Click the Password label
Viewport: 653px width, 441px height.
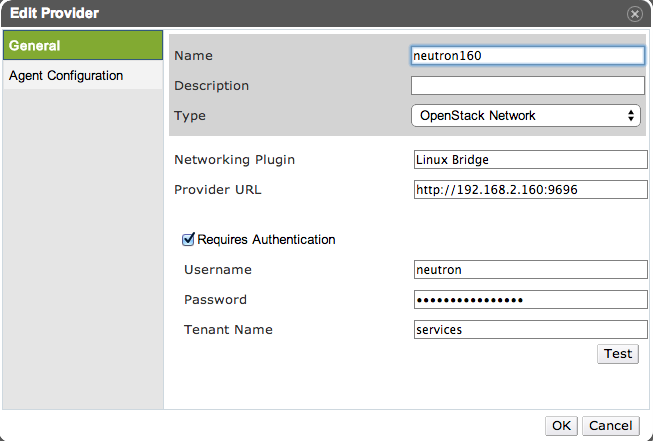pyautogui.click(x=215, y=299)
